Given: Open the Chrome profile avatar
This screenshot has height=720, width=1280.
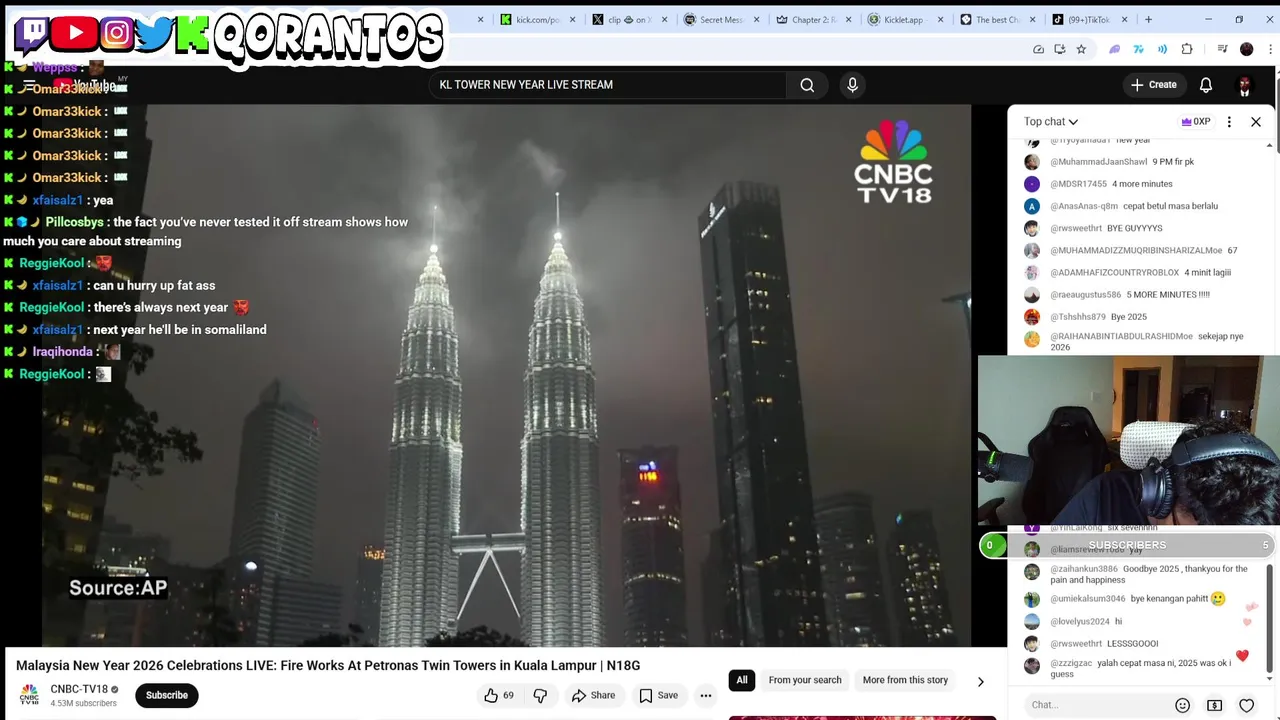Looking at the screenshot, I should point(1246,49).
